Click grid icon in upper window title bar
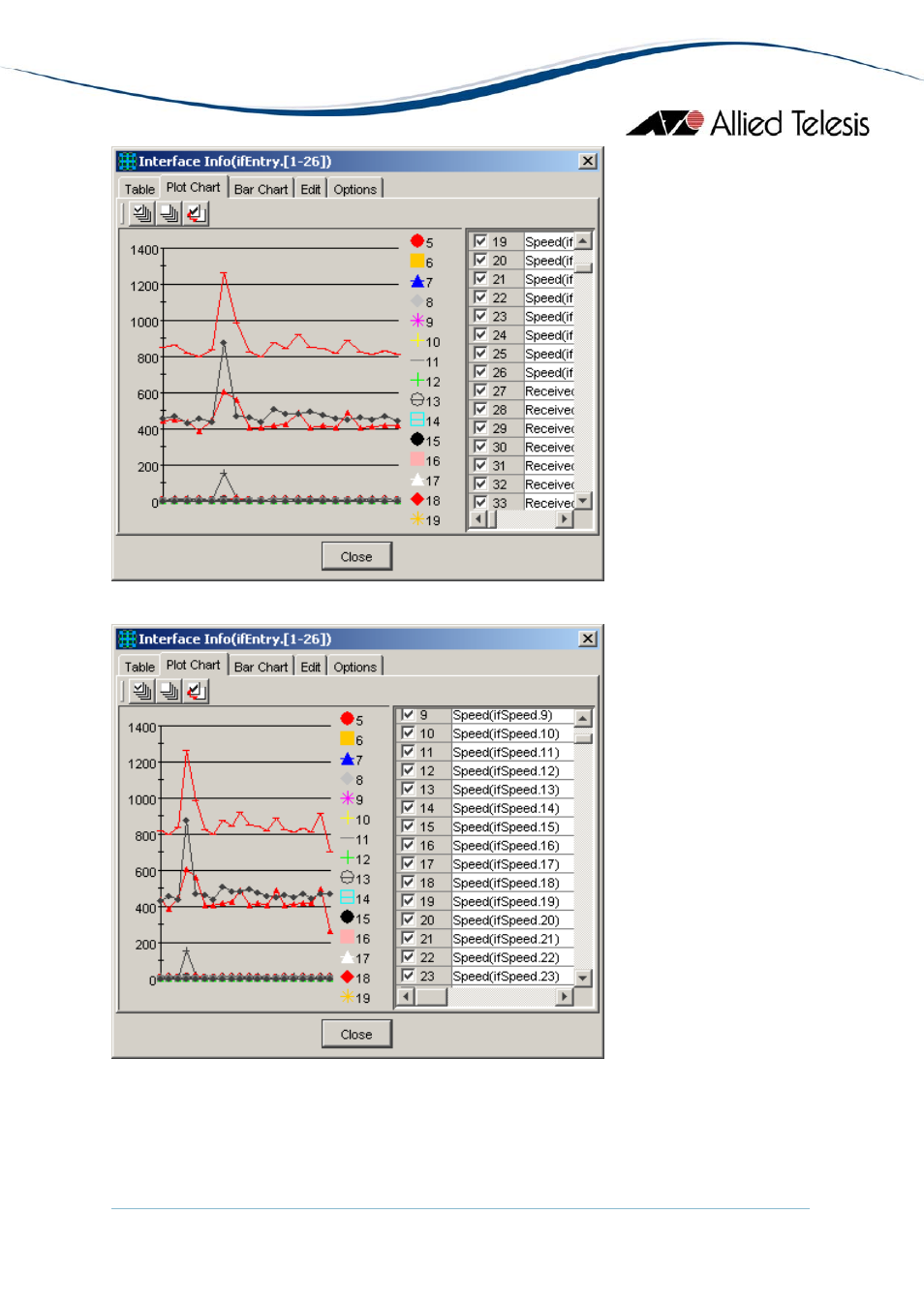Viewport: 924px width, 1308px height. click(x=127, y=161)
